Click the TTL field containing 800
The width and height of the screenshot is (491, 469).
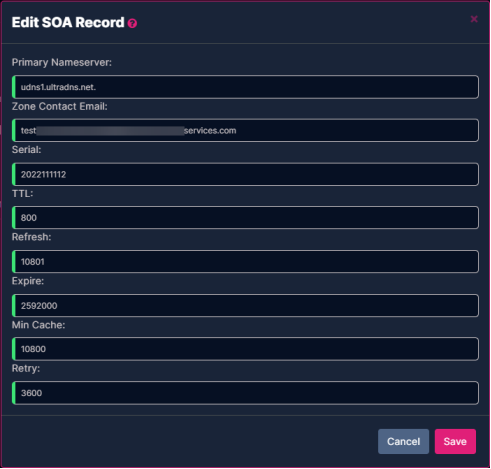pos(245,218)
